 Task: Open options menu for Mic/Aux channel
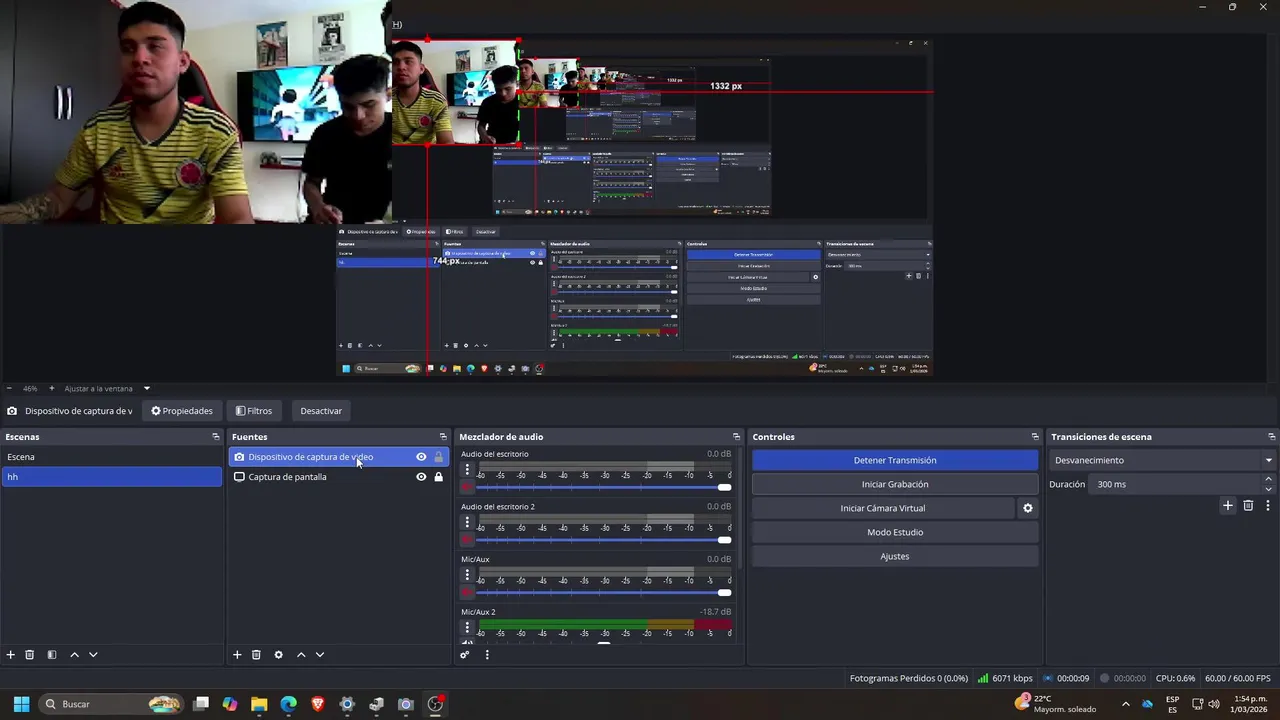coord(467,575)
